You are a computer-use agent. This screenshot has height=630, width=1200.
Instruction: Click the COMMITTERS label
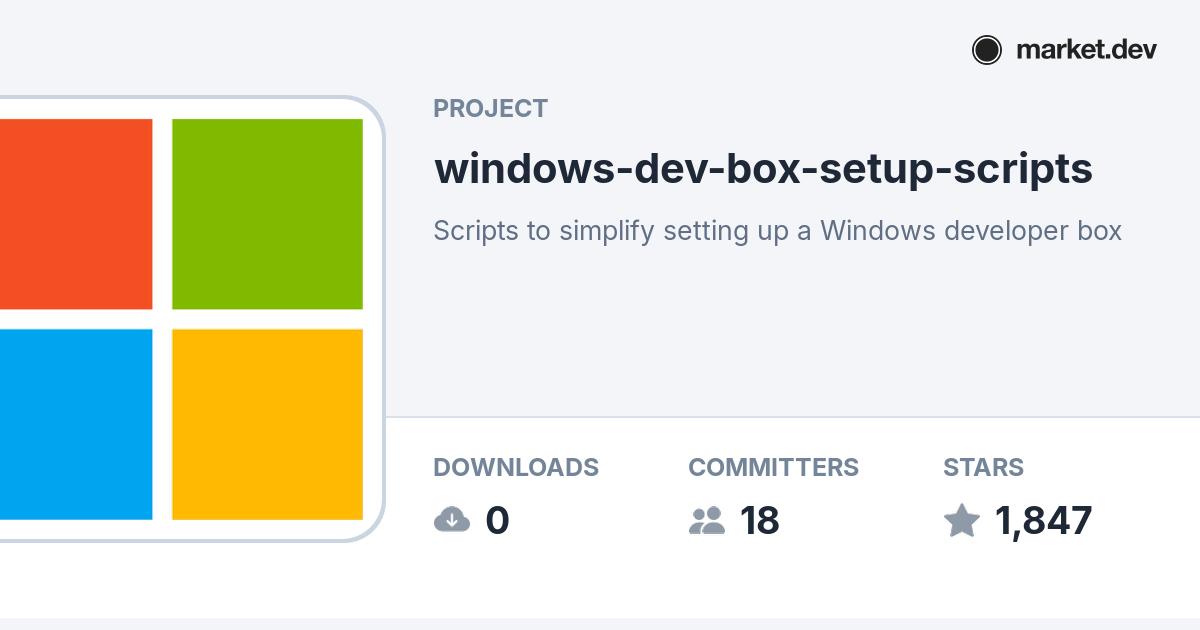tap(773, 467)
